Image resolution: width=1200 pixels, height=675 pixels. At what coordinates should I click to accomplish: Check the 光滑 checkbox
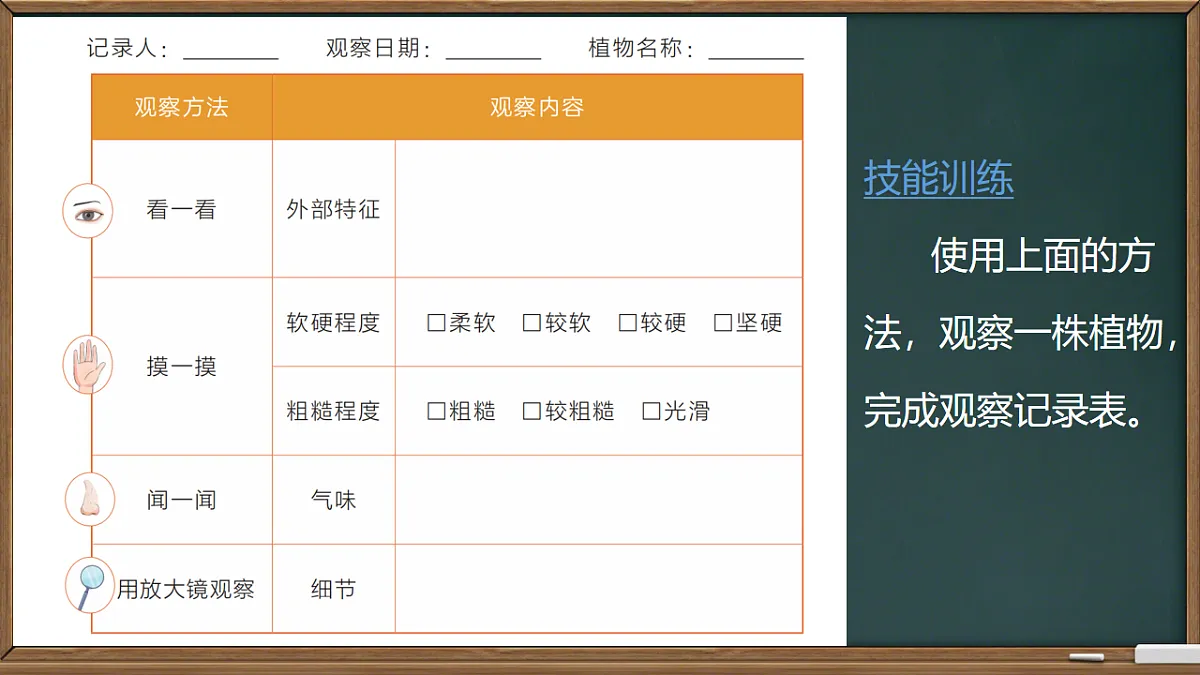click(x=648, y=410)
